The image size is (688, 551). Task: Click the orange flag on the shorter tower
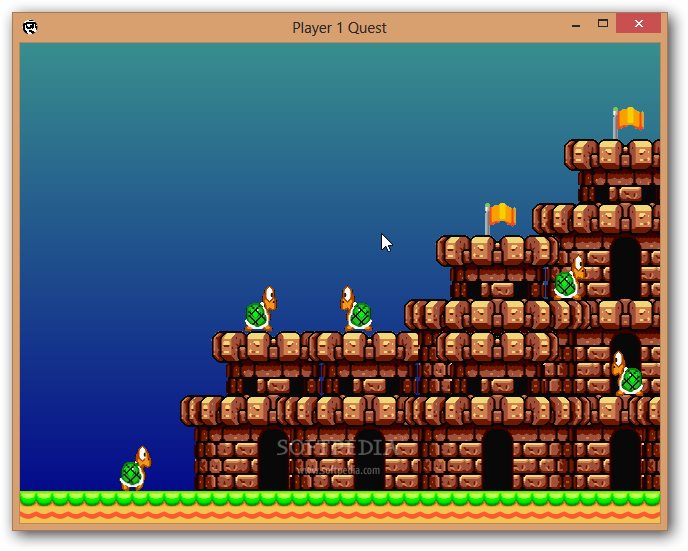tap(501, 218)
